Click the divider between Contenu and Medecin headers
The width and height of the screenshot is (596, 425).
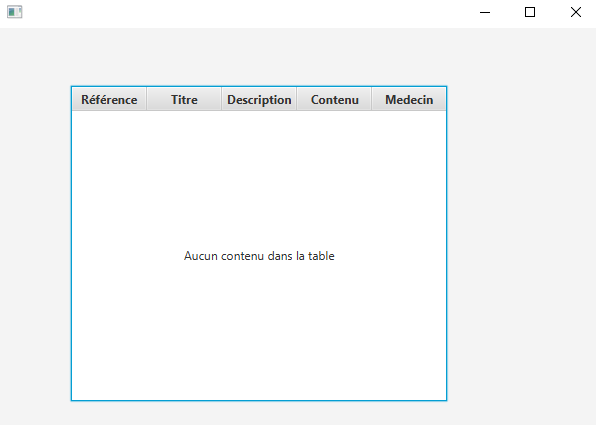pyautogui.click(x=372, y=99)
